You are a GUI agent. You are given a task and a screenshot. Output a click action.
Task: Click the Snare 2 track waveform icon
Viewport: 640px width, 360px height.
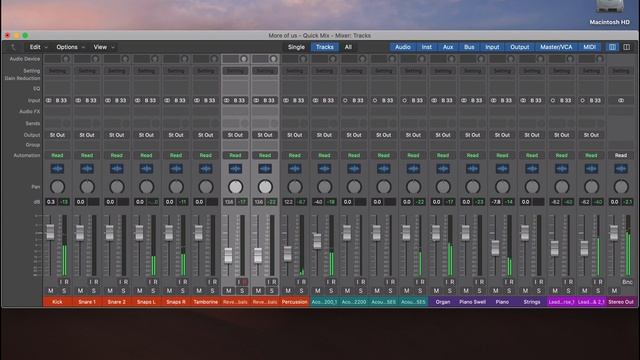117,169
